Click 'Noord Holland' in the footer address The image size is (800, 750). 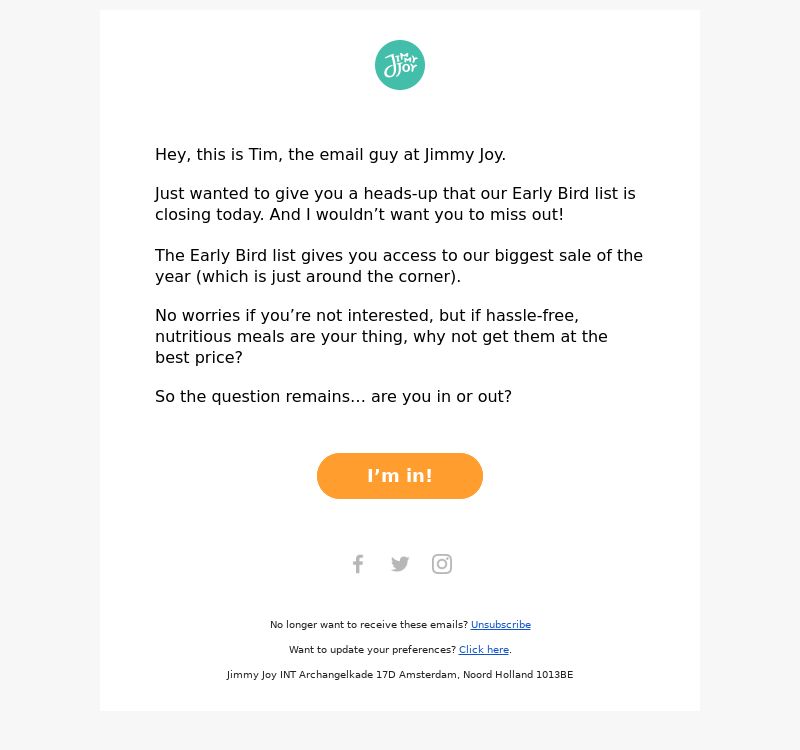pos(497,674)
